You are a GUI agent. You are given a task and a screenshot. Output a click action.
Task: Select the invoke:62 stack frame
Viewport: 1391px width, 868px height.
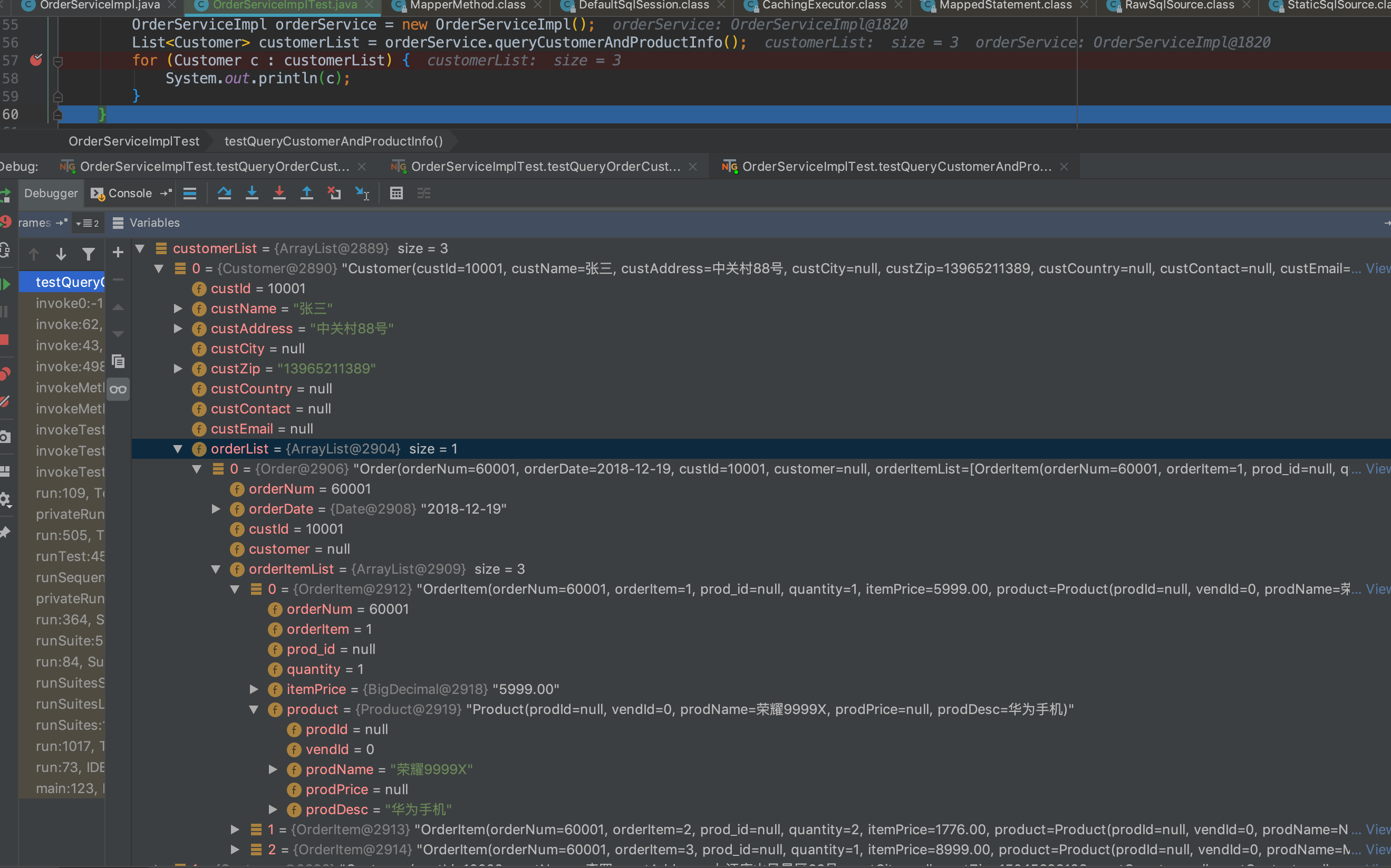tap(69, 324)
